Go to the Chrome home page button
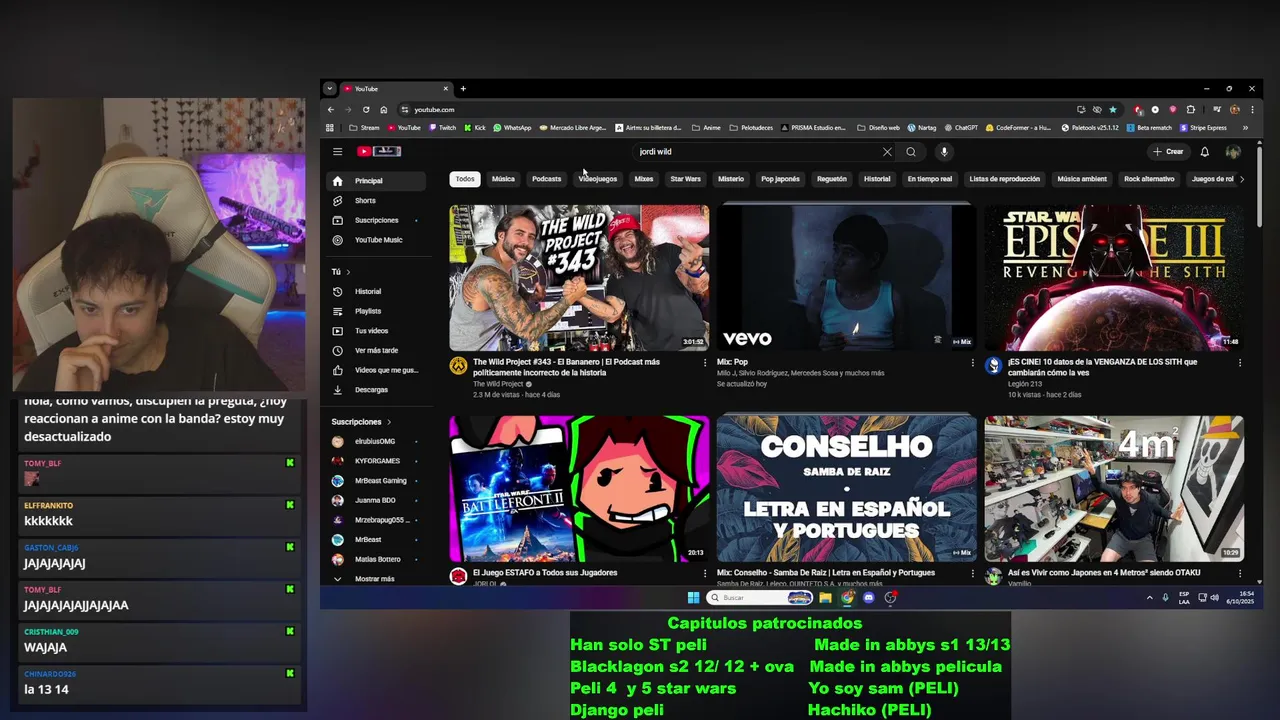Viewport: 1280px width, 720px height. tap(383, 109)
